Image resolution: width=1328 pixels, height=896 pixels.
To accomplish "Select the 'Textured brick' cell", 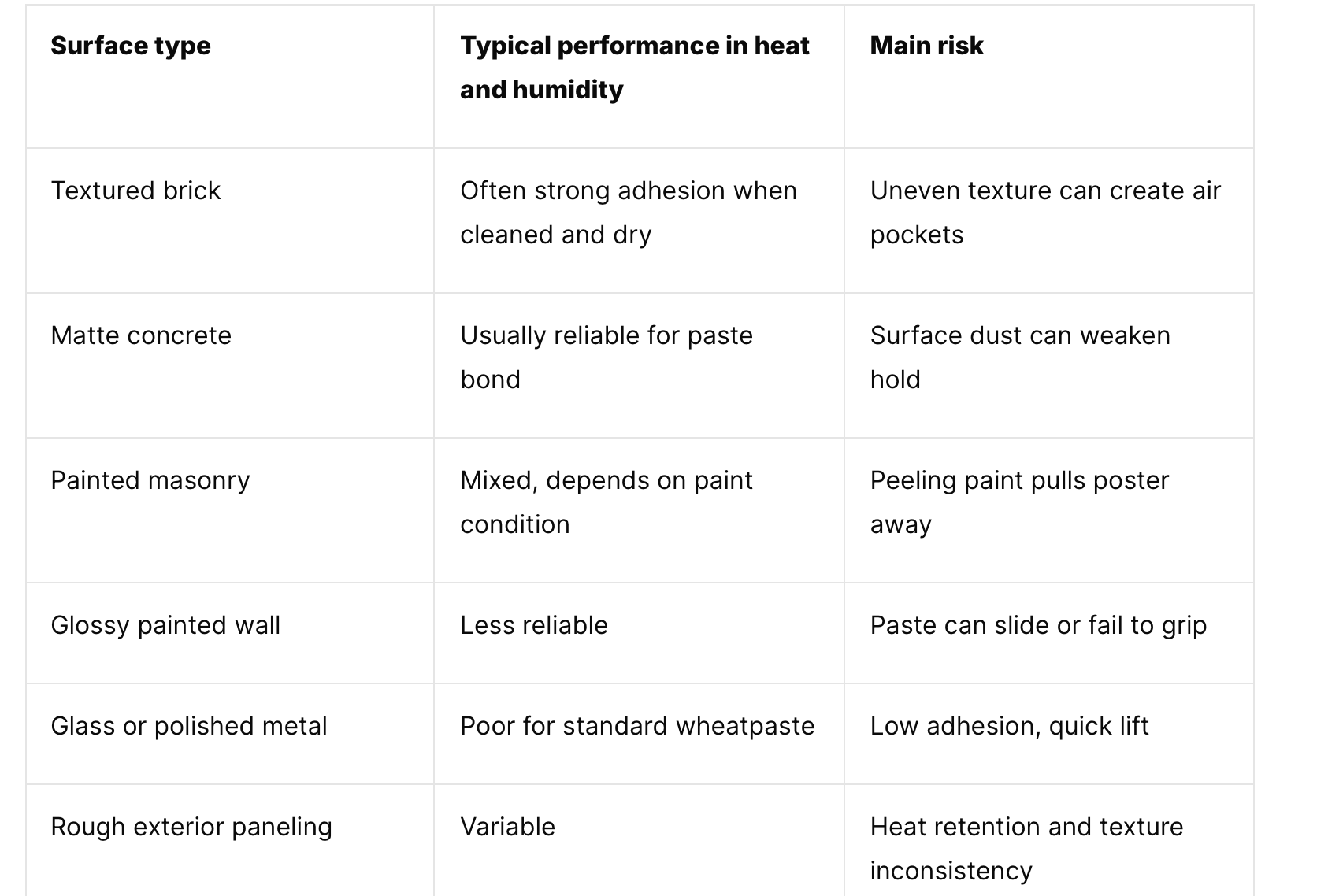I will coord(229,220).
